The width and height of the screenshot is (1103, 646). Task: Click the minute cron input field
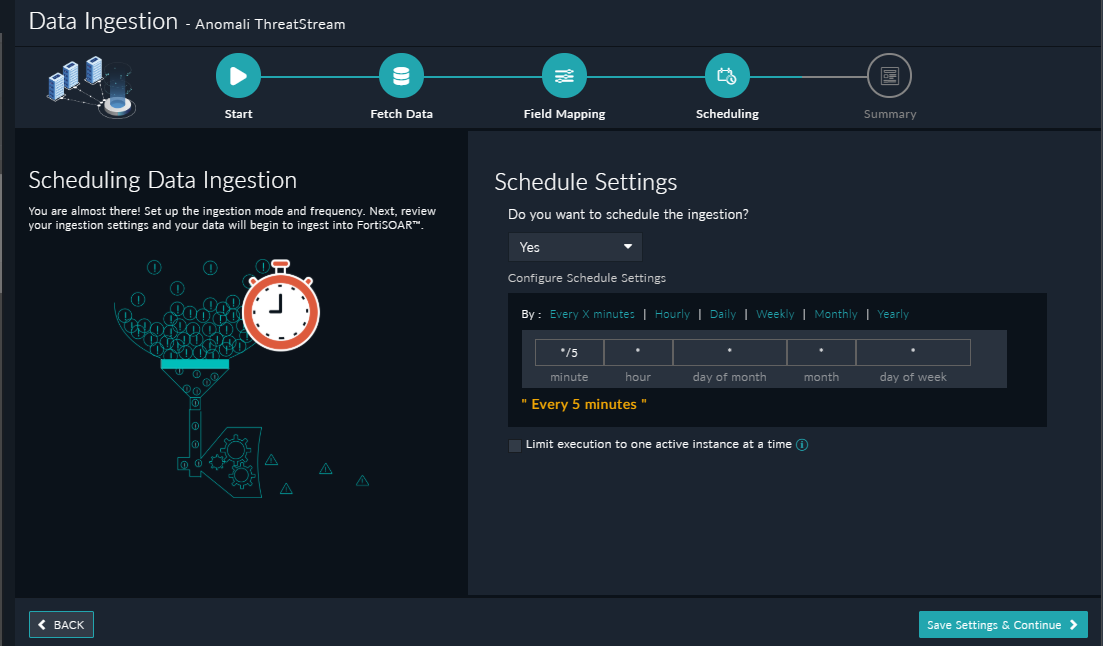(x=569, y=352)
